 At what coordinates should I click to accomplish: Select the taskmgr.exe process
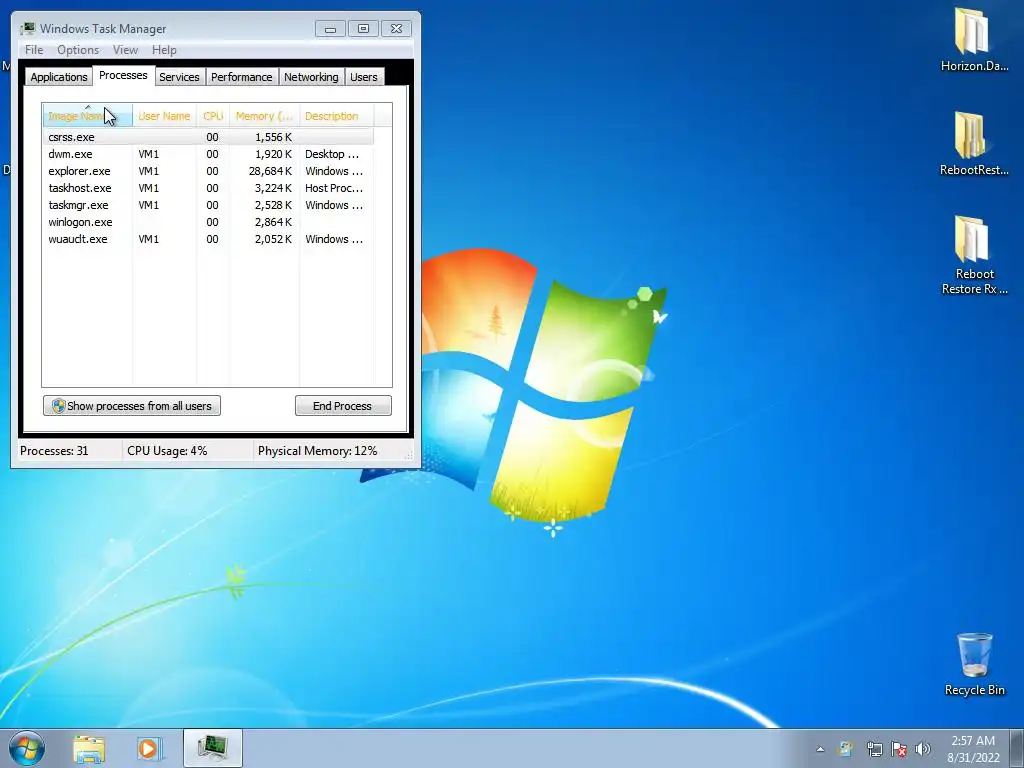point(208,205)
